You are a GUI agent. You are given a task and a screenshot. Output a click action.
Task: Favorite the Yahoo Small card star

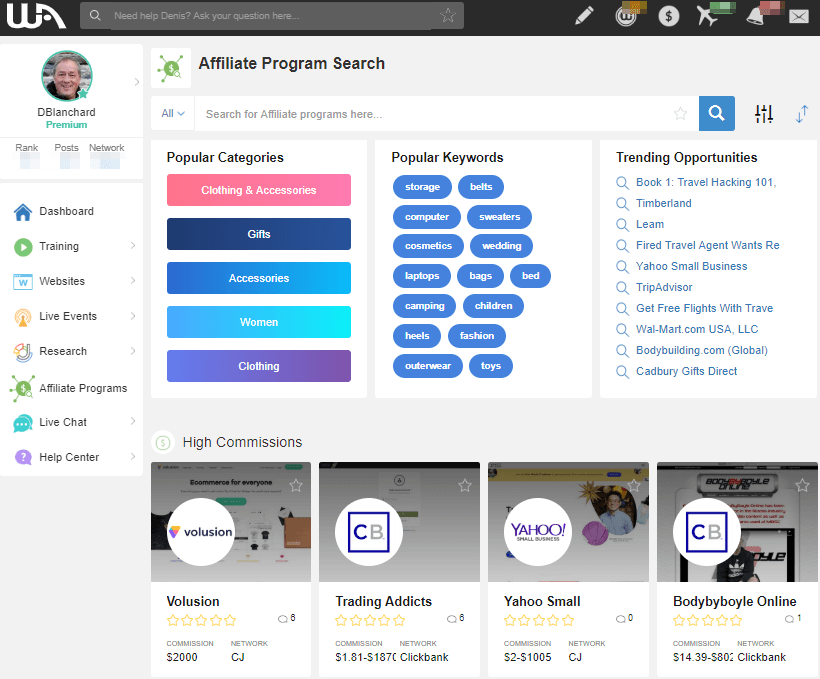click(634, 485)
